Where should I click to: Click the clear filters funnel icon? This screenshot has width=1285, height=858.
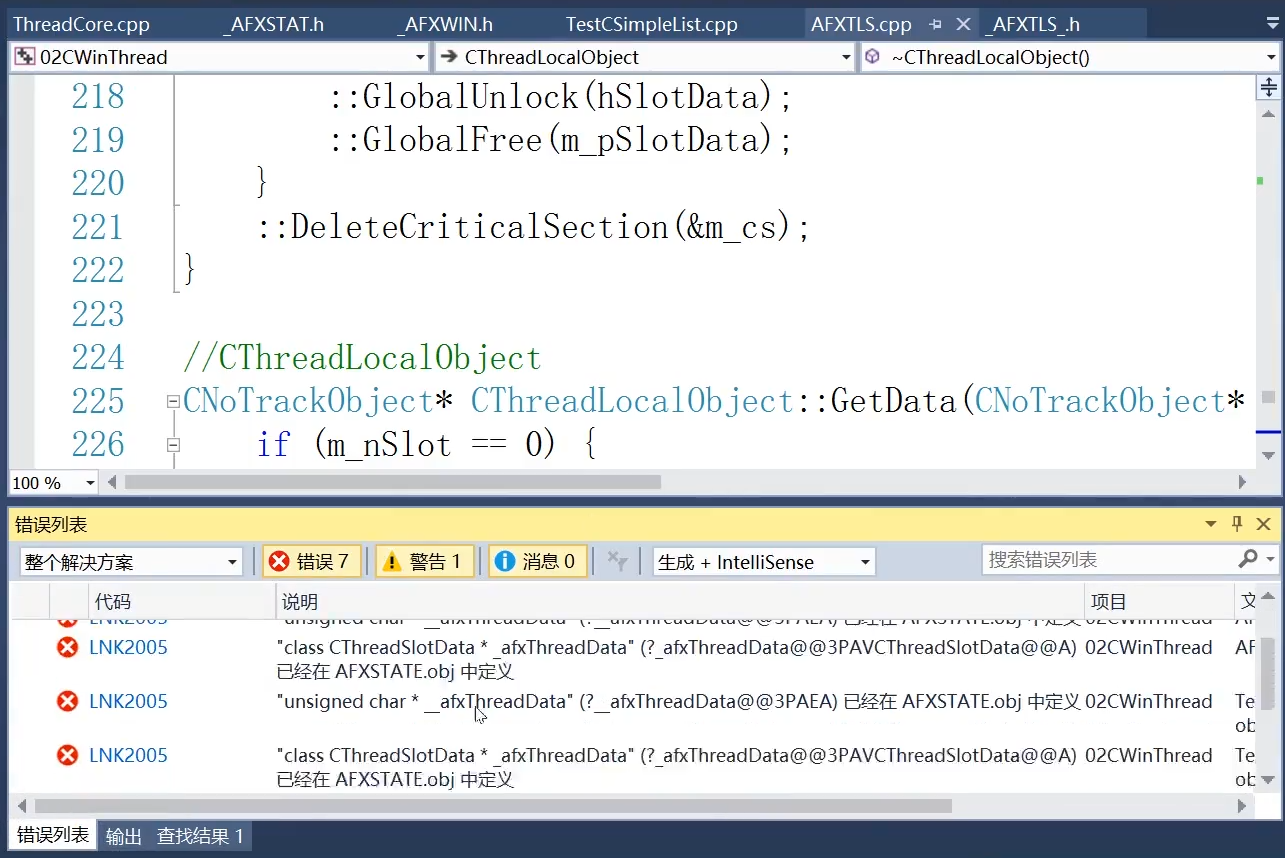618,562
